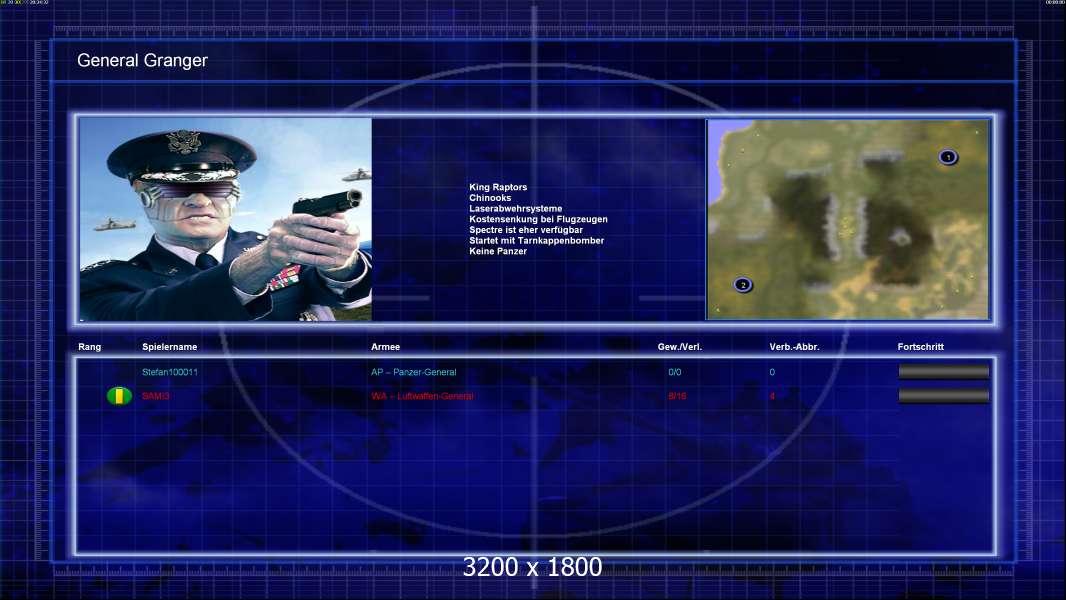Click the loading progress bar of SAMI3
Screen dimensions: 1066x600
click(x=944, y=395)
